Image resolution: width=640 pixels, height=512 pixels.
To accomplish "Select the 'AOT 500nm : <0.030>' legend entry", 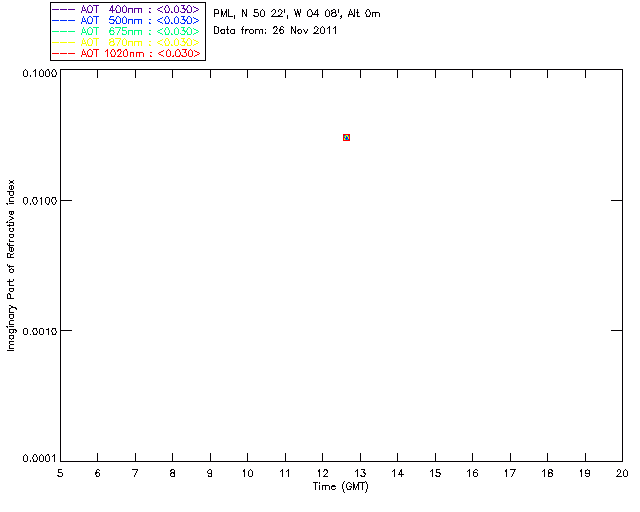I will pyautogui.click(x=126, y=20).
